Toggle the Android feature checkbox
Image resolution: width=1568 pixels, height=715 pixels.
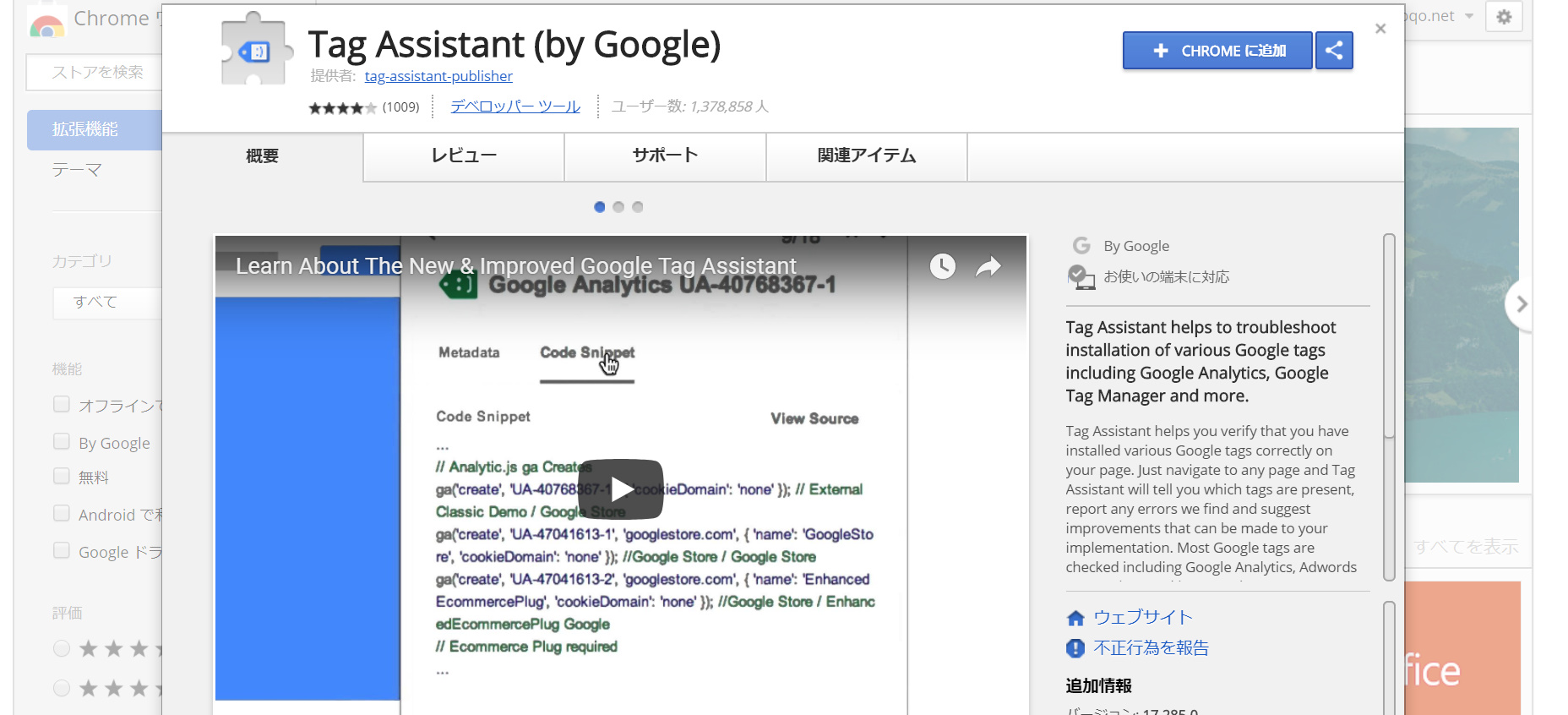[61, 513]
